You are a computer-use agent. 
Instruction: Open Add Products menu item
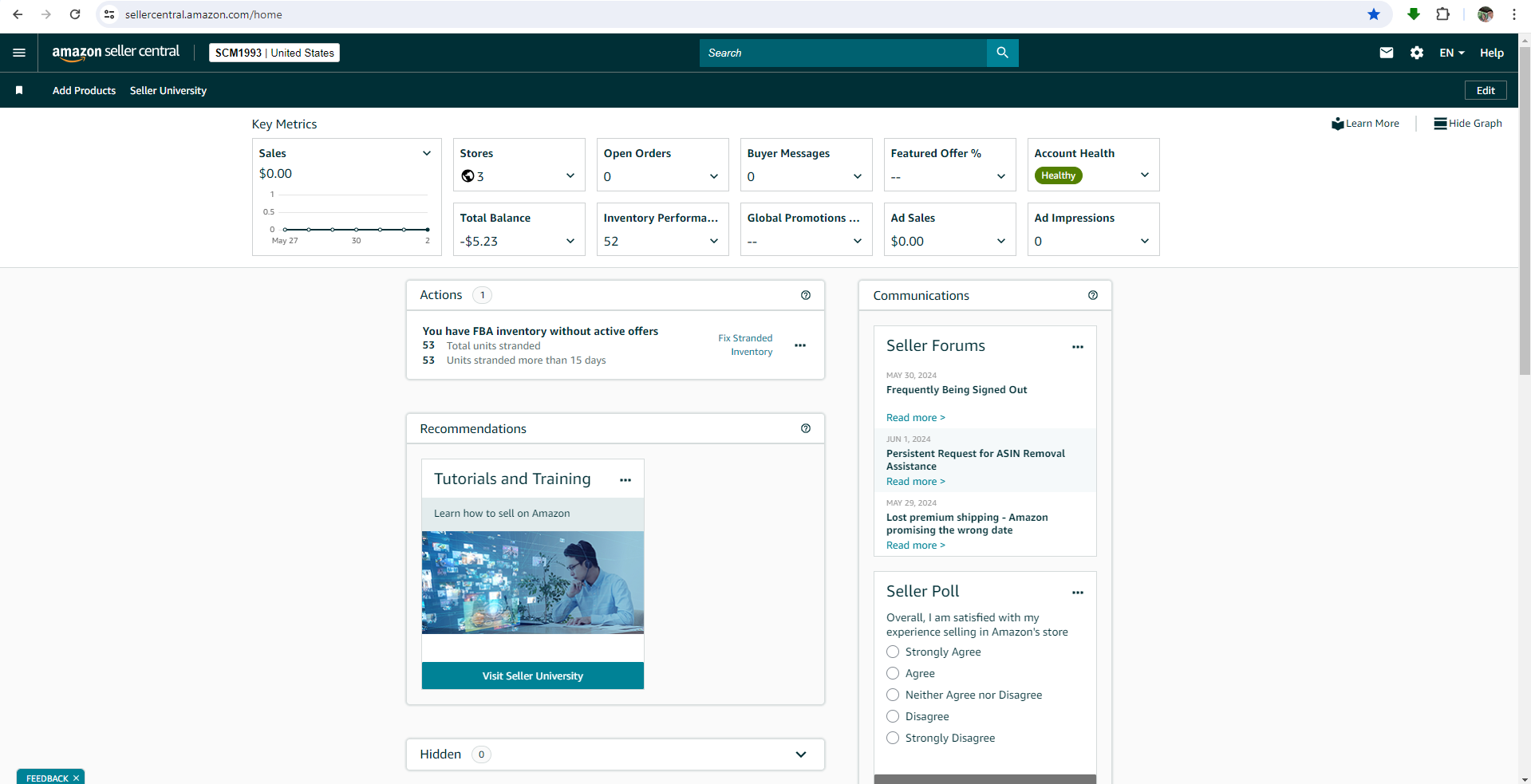[84, 90]
